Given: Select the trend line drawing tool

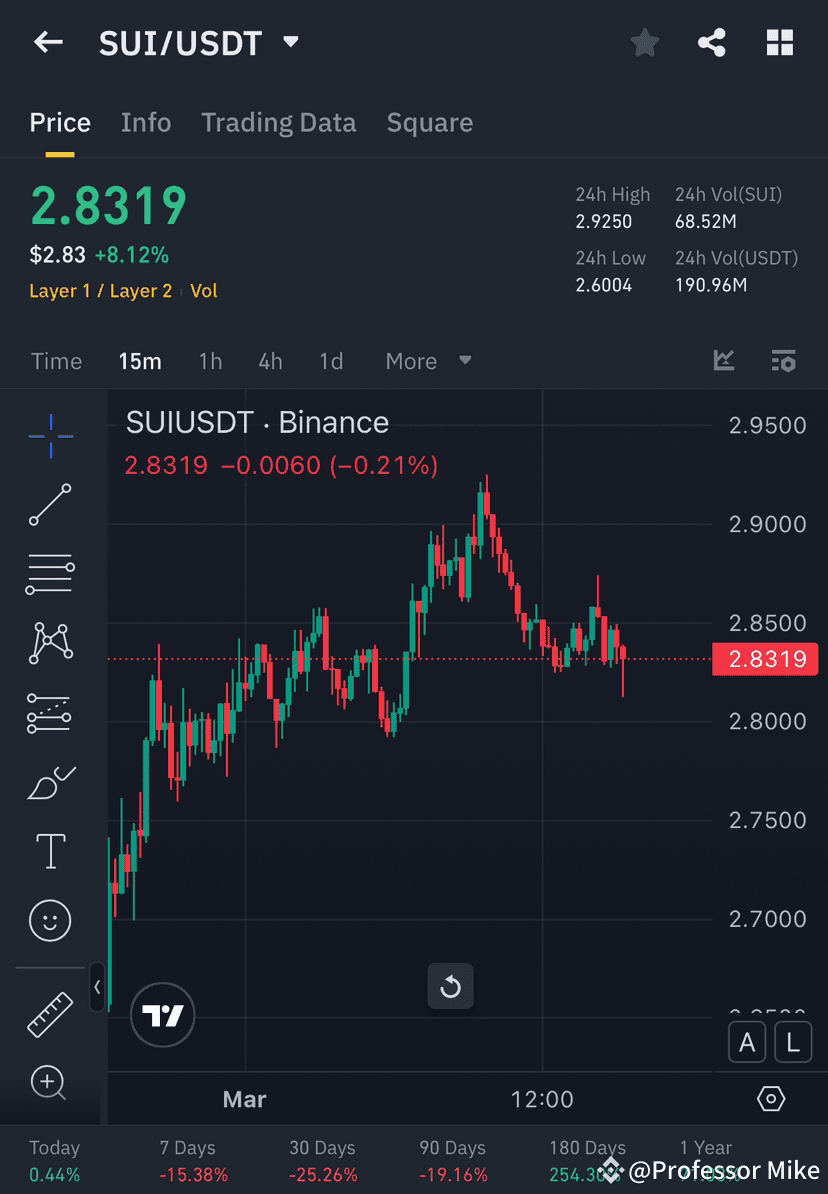Looking at the screenshot, I should pyautogui.click(x=50, y=505).
